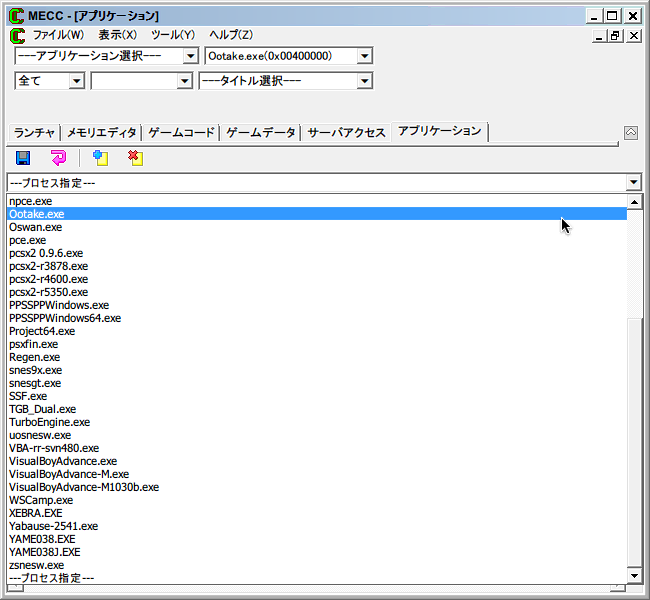Restore the inner document window
This screenshot has width=650, height=600.
615,36
